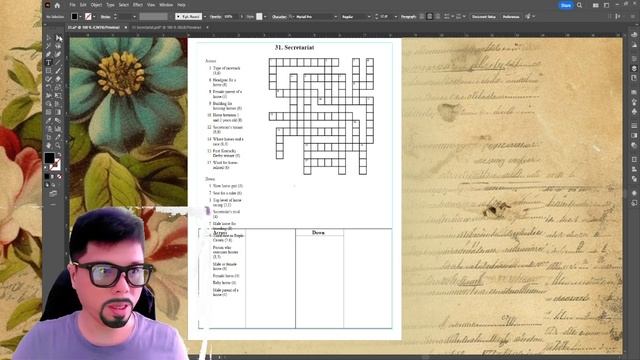Select the Hand tool

[49, 145]
